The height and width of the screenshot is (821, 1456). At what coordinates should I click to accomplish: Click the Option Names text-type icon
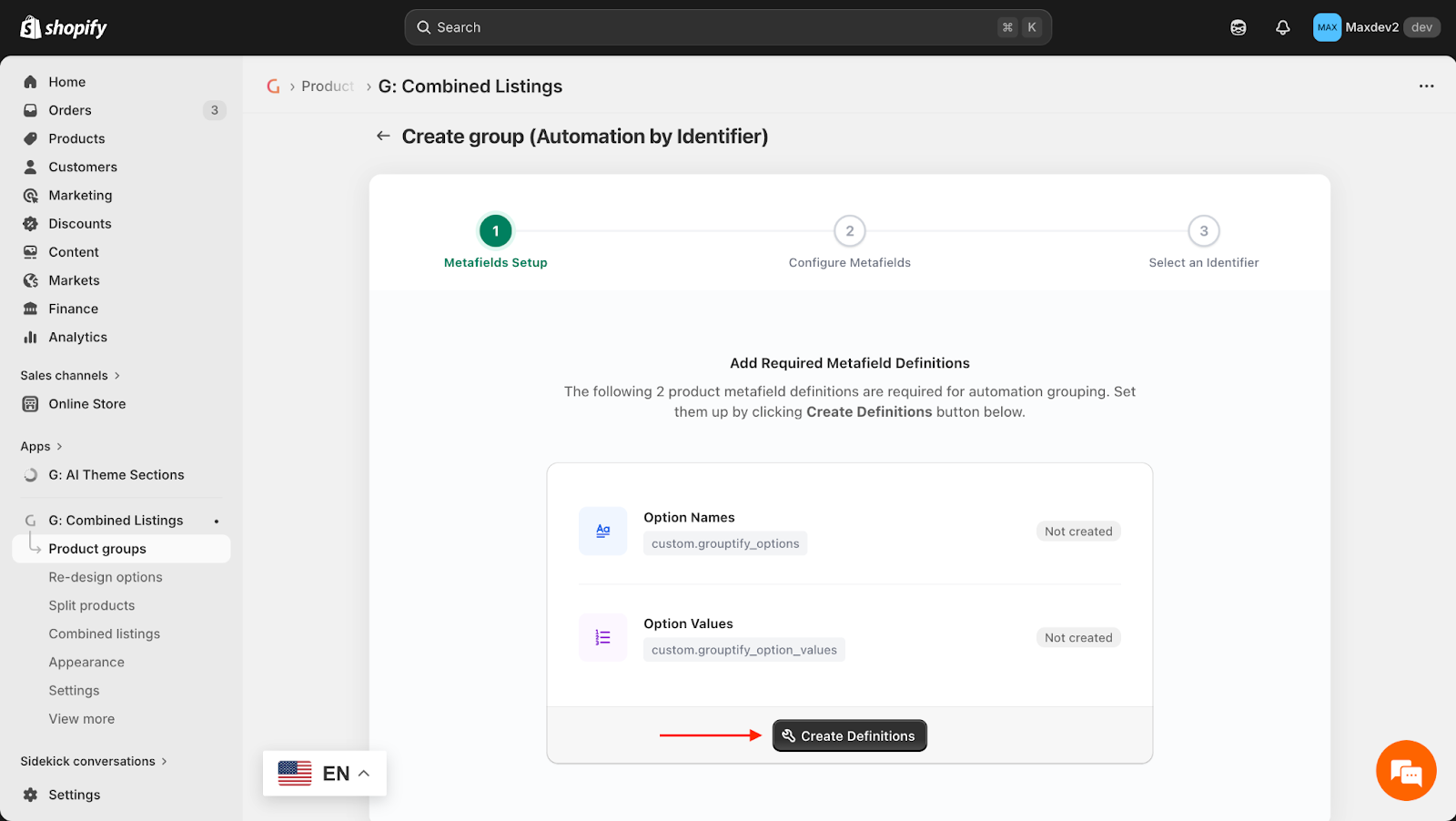[x=602, y=531]
